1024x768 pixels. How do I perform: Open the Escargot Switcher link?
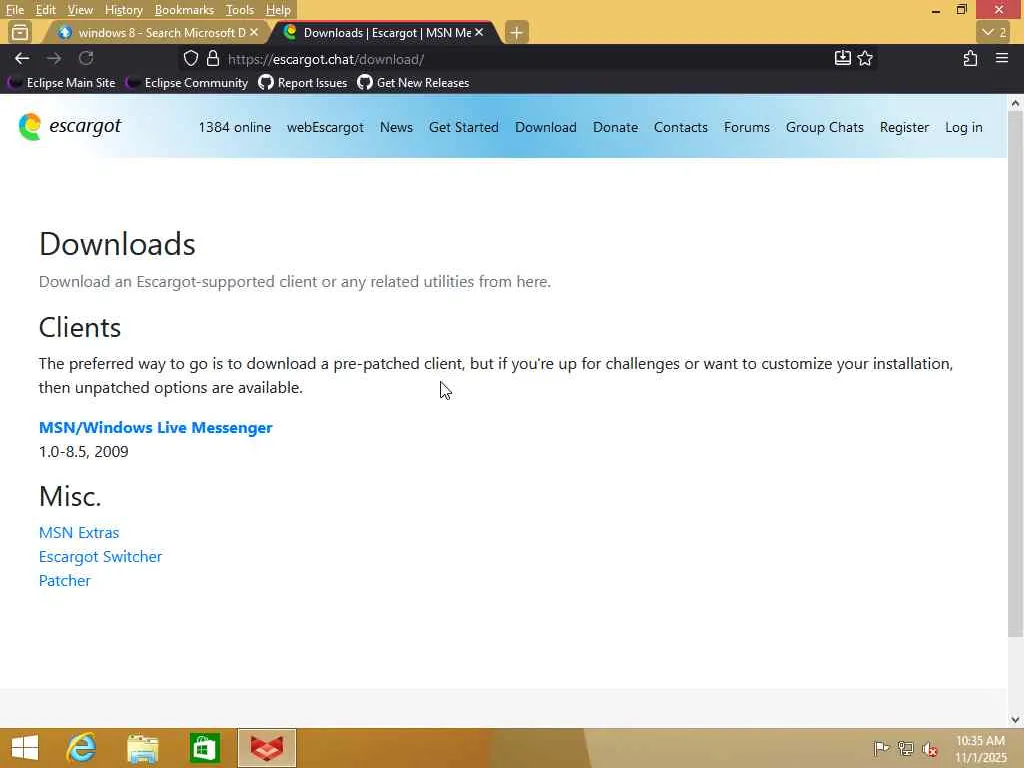[100, 556]
